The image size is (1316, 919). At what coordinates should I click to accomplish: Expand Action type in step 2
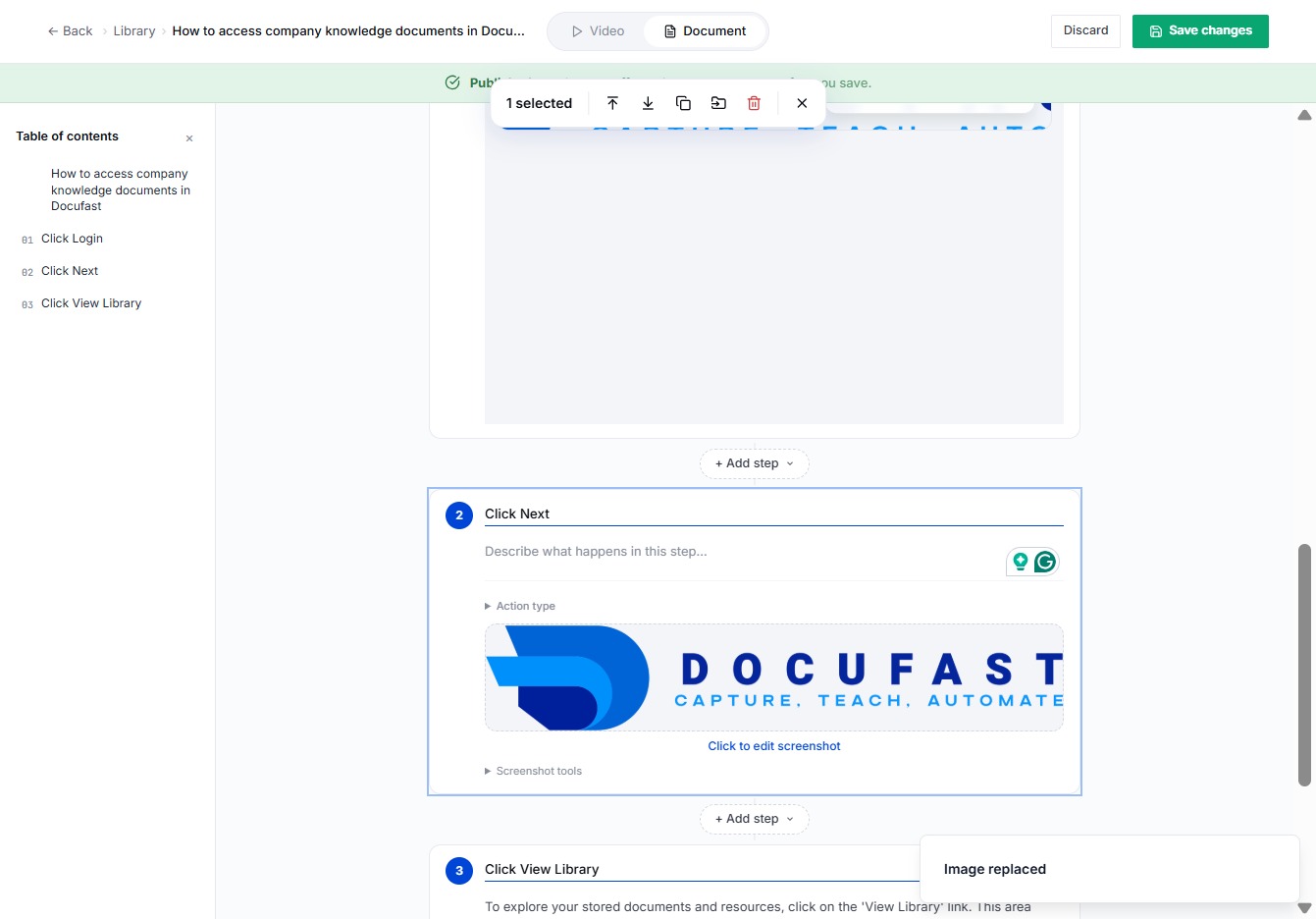(x=520, y=606)
